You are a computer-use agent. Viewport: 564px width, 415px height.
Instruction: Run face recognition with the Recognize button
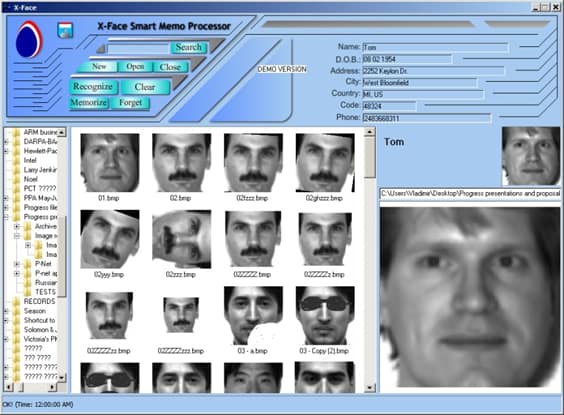(93, 87)
